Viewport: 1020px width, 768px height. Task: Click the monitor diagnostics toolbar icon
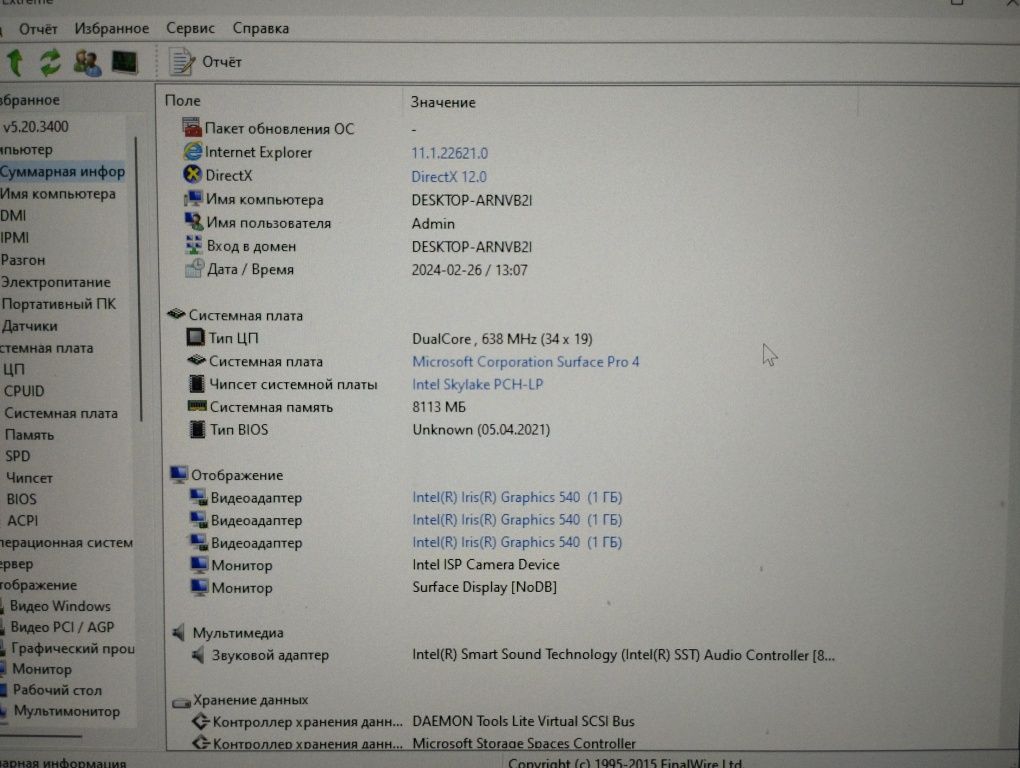click(124, 62)
